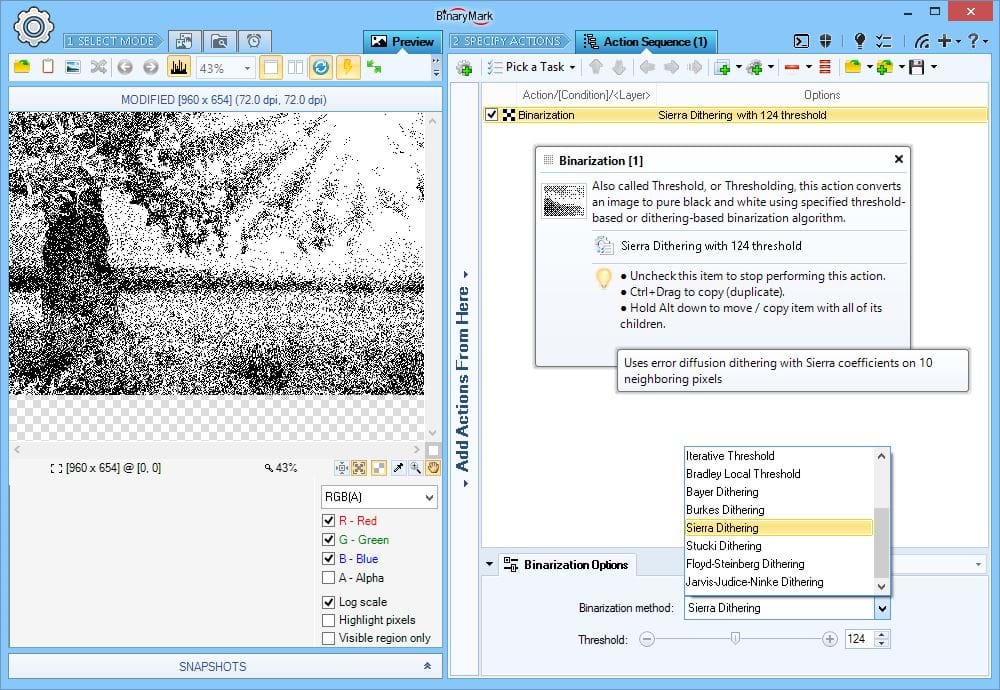Image resolution: width=1000 pixels, height=690 pixels.
Task: Switch to the Preview tab
Action: tap(403, 42)
